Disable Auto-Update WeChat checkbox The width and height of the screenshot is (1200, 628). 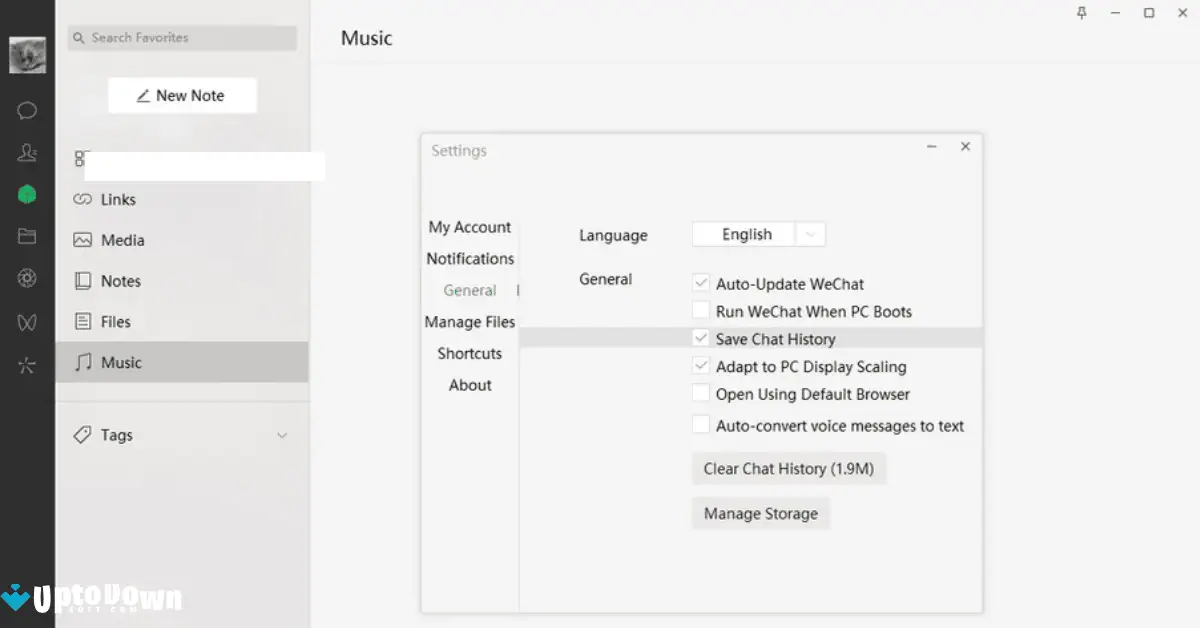tap(701, 284)
